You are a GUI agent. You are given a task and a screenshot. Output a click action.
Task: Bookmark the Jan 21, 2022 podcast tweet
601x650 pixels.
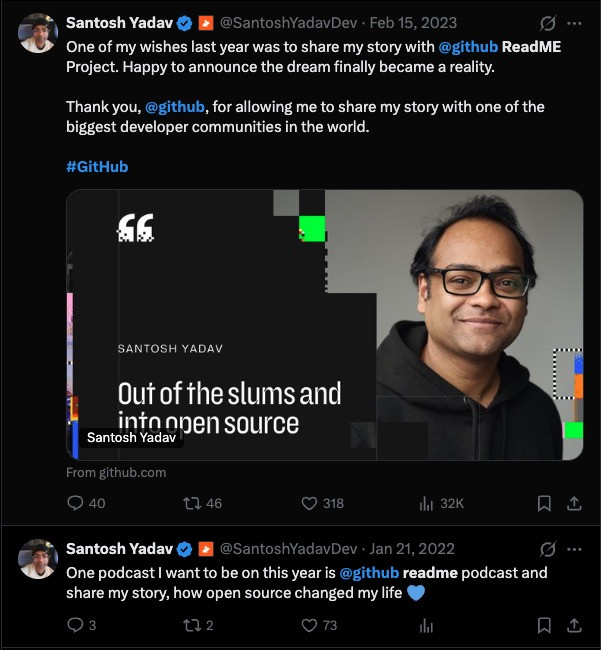544,626
